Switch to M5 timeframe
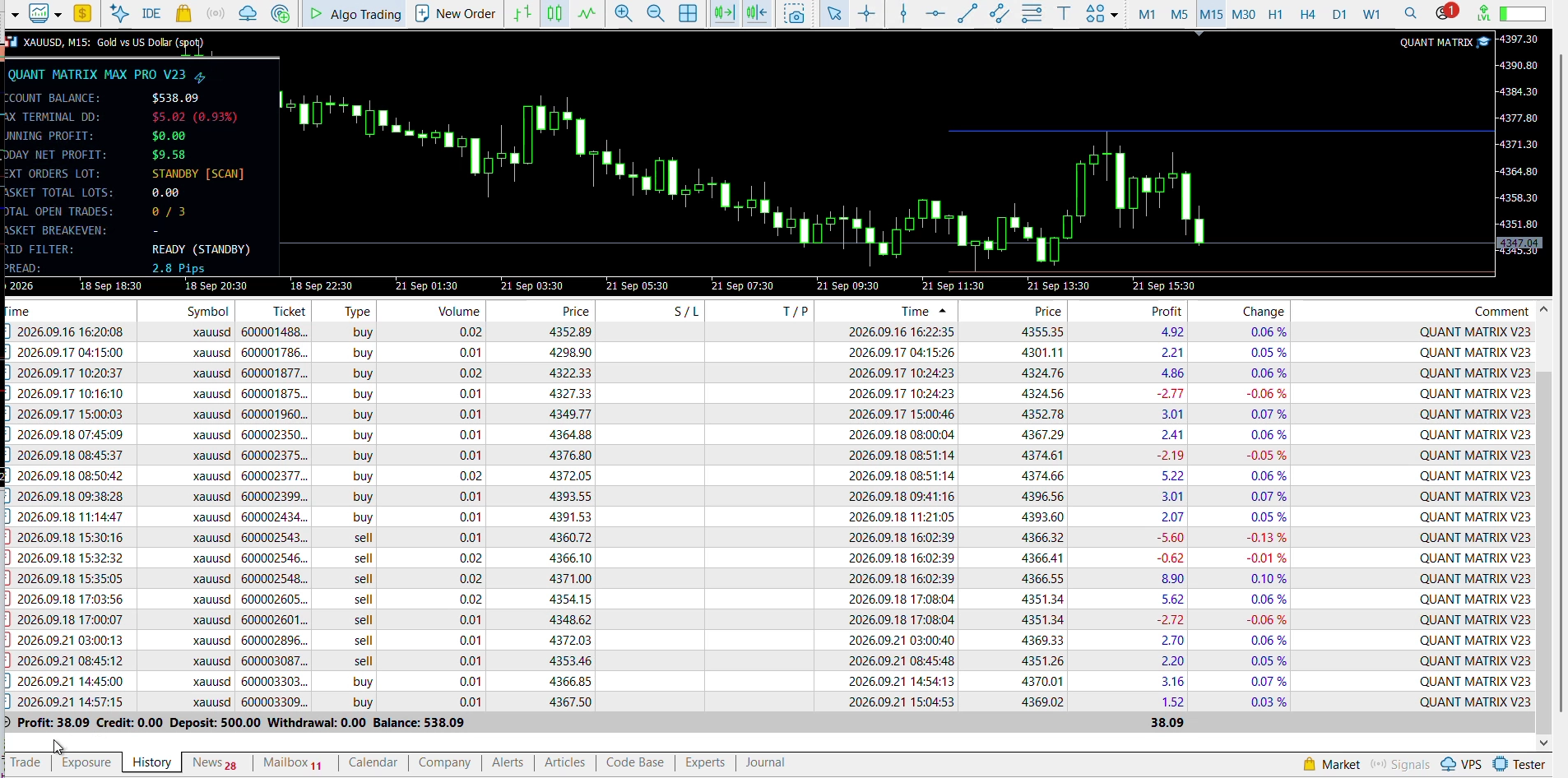 tap(1179, 14)
